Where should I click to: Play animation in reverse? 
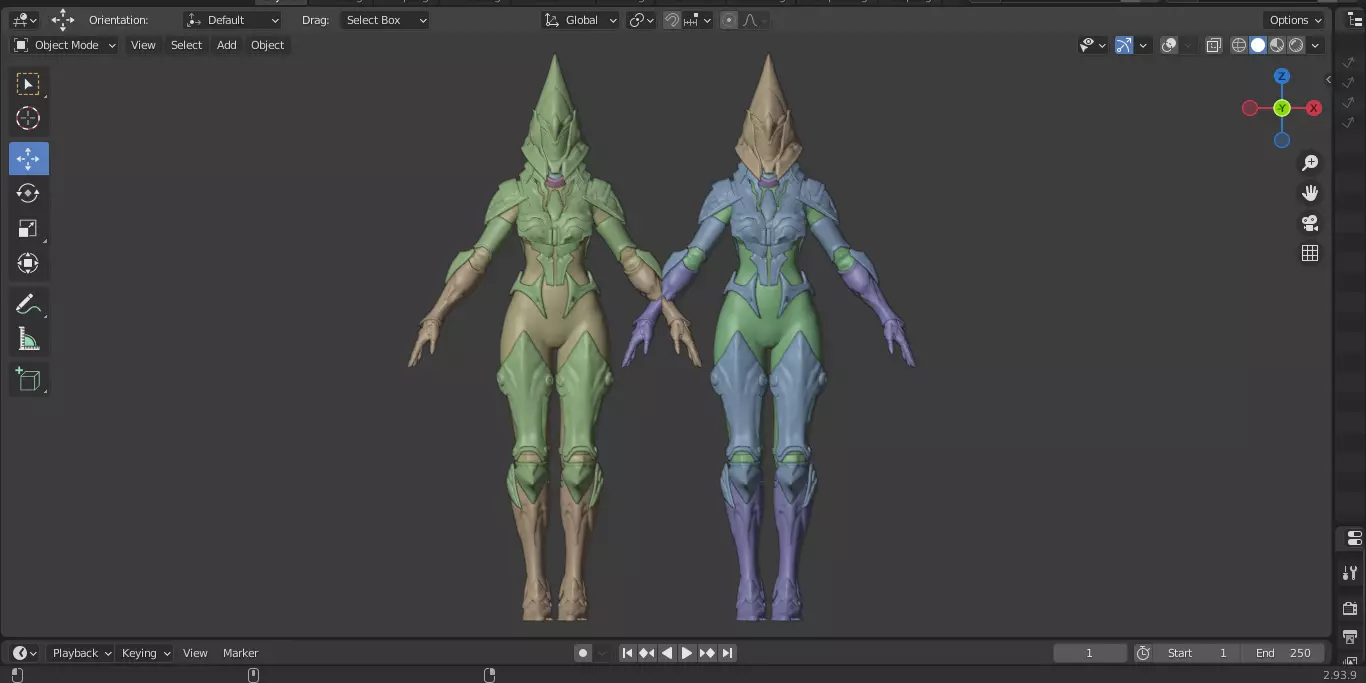pos(667,653)
